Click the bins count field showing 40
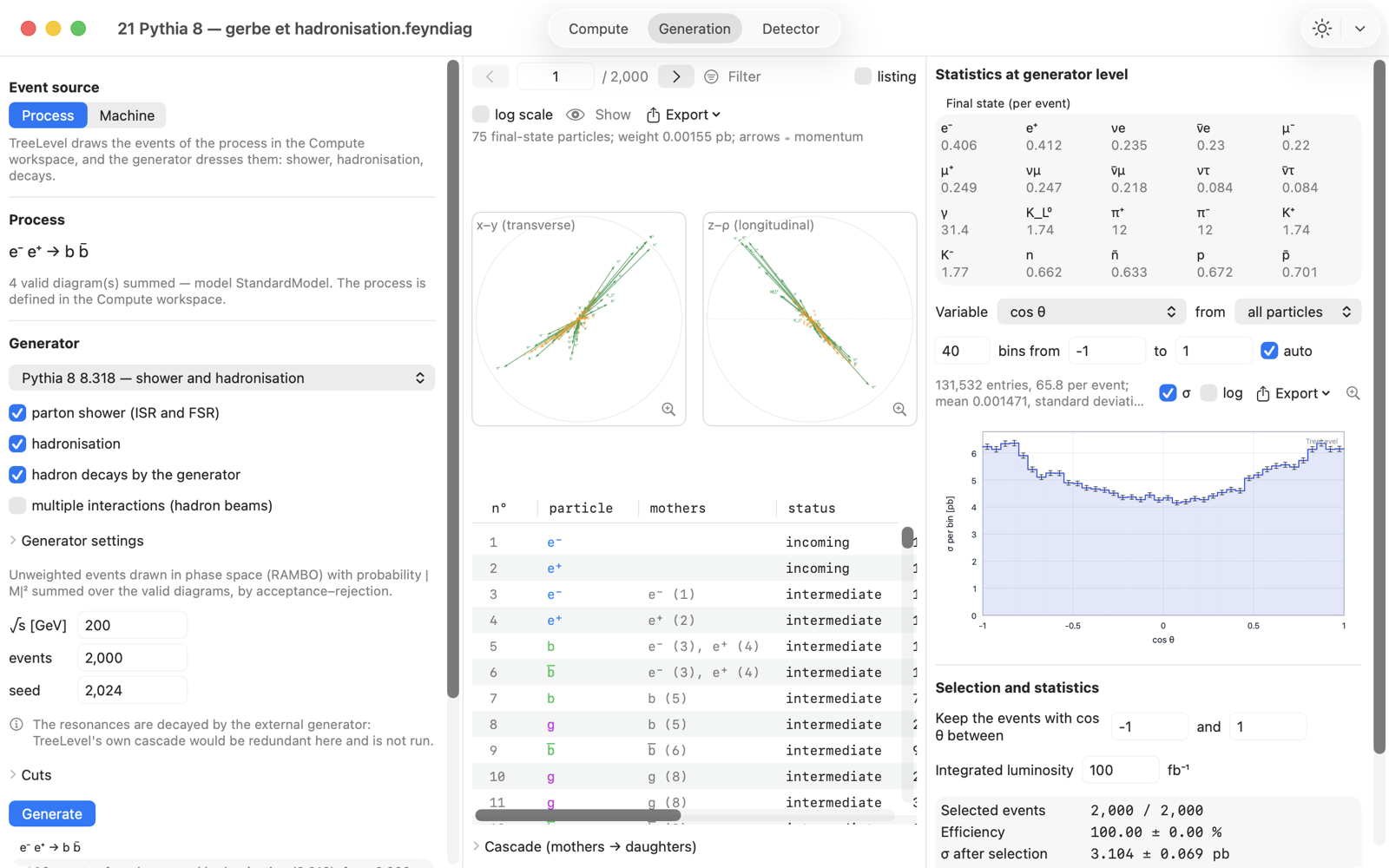The height and width of the screenshot is (868, 1389). pos(962,351)
